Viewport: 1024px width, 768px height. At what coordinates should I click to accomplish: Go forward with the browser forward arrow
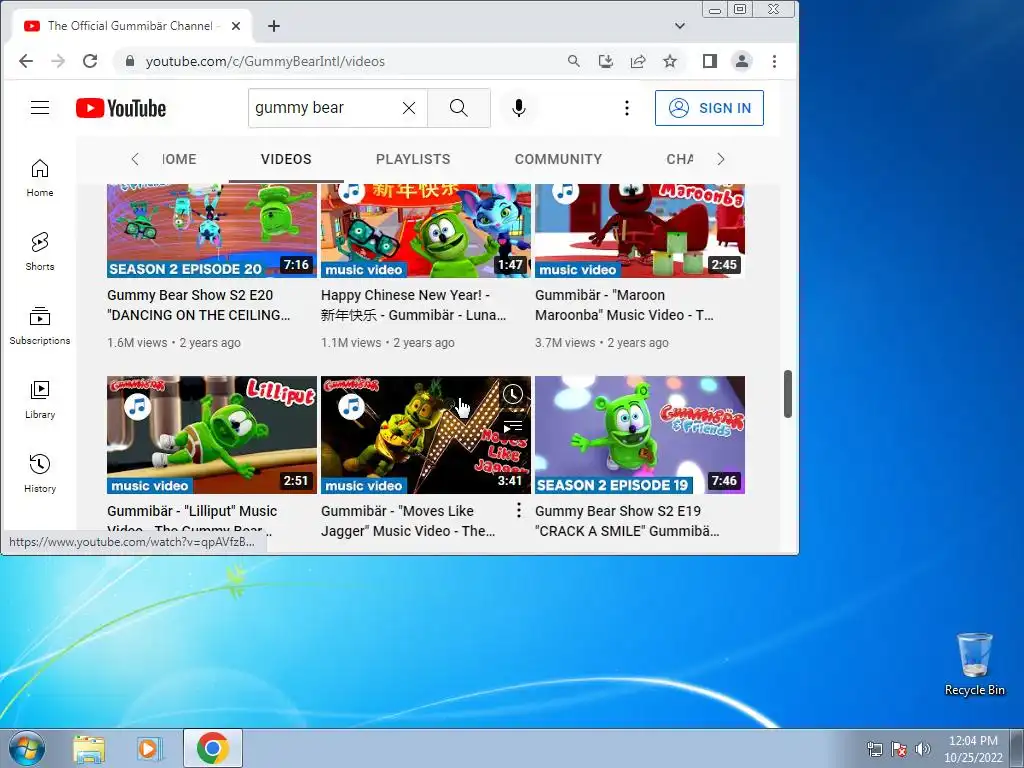pyautogui.click(x=58, y=61)
